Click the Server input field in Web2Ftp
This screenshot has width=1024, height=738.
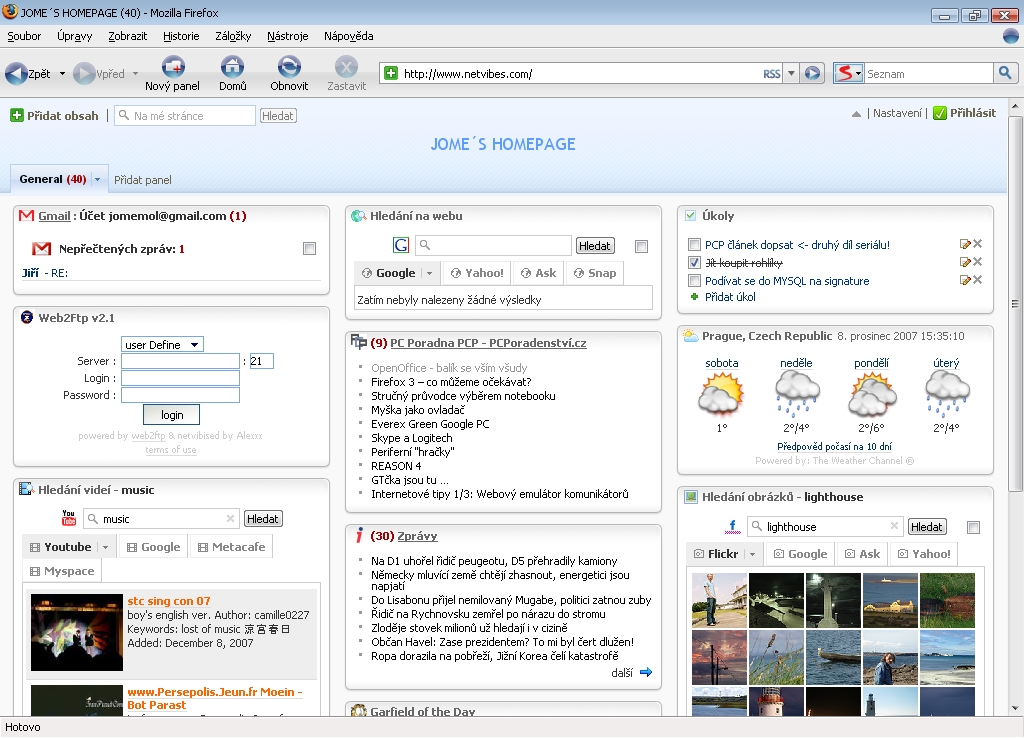(180, 361)
